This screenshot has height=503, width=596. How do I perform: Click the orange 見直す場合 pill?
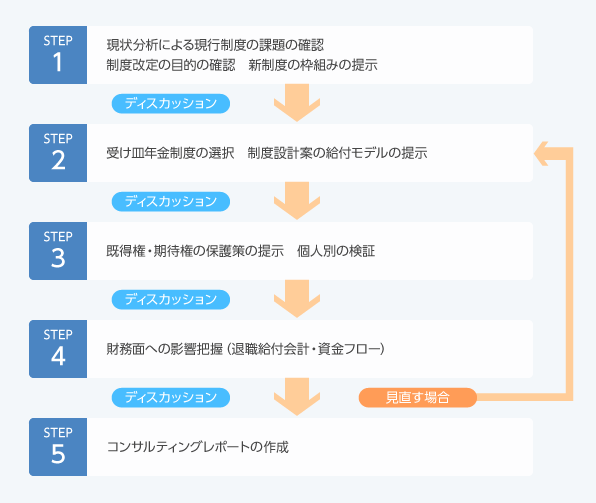point(418,398)
